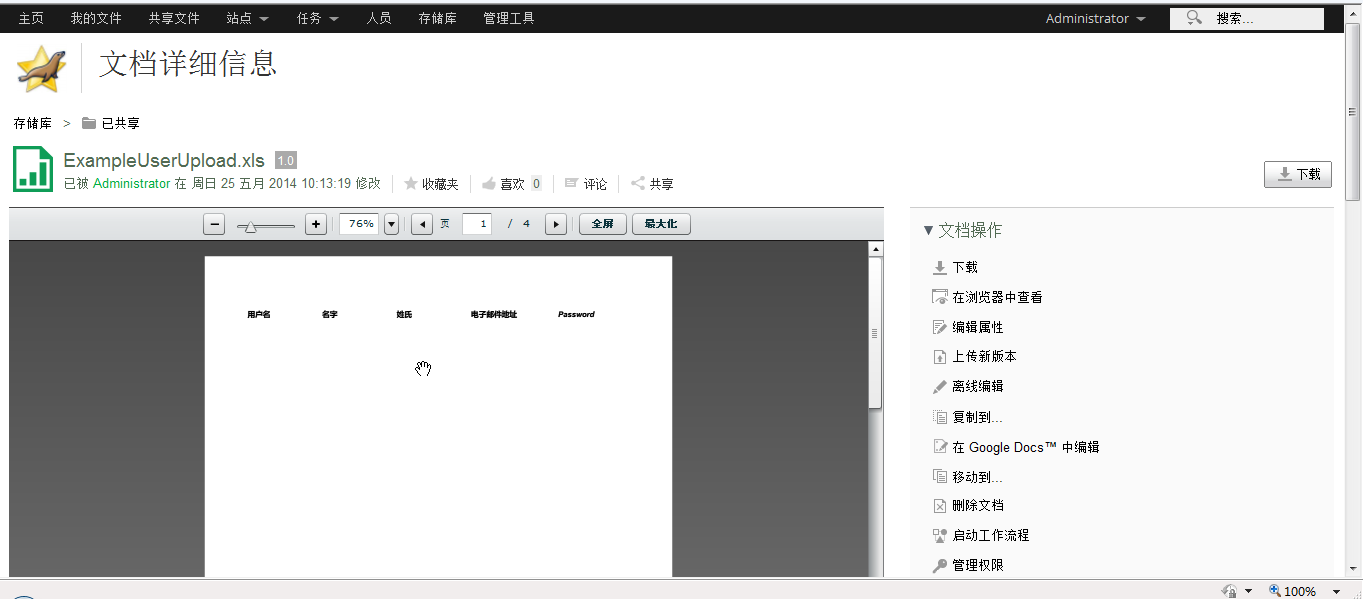Screen dimensions: 1363x599
Task: Open the Administrator user menu
Action: tap(1096, 18)
